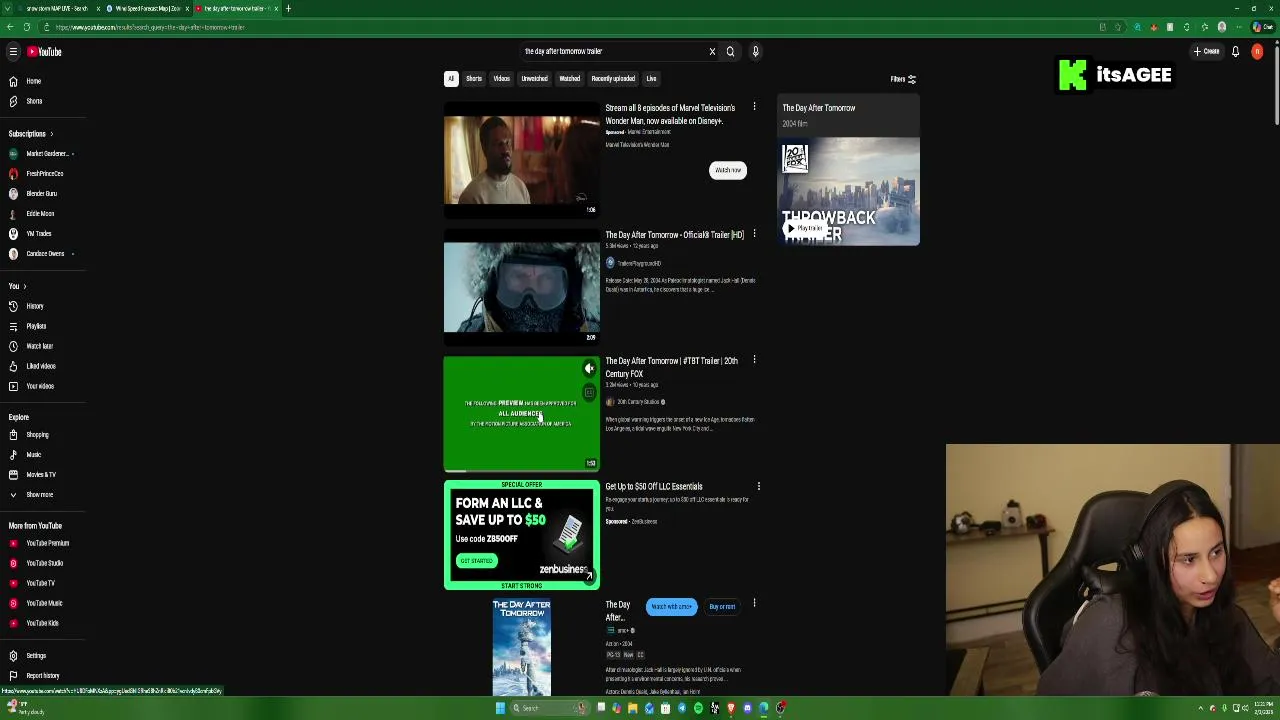Open options menu for Wonder Man ad
This screenshot has height=720, width=1280.
(754, 107)
